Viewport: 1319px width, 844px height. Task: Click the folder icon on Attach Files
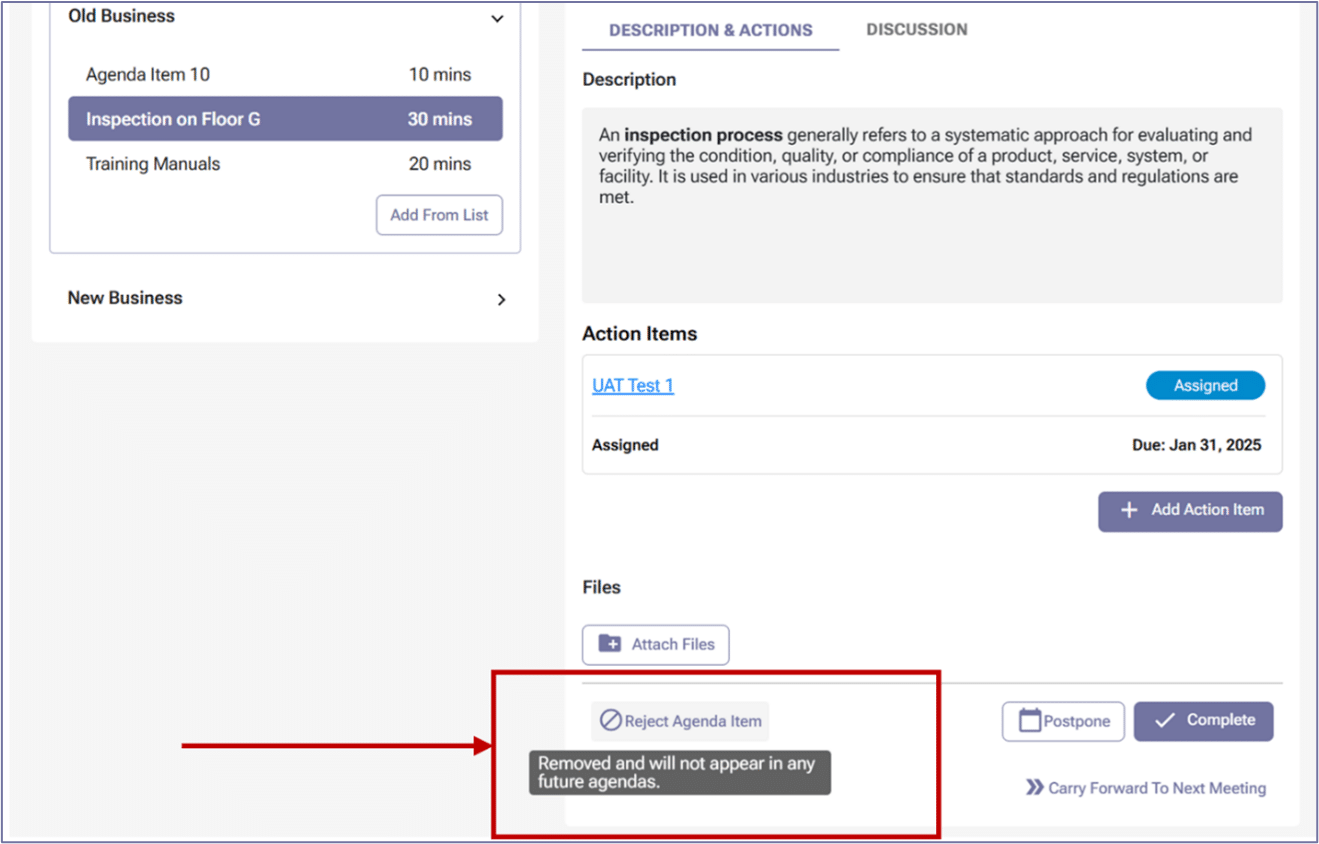[x=609, y=644]
